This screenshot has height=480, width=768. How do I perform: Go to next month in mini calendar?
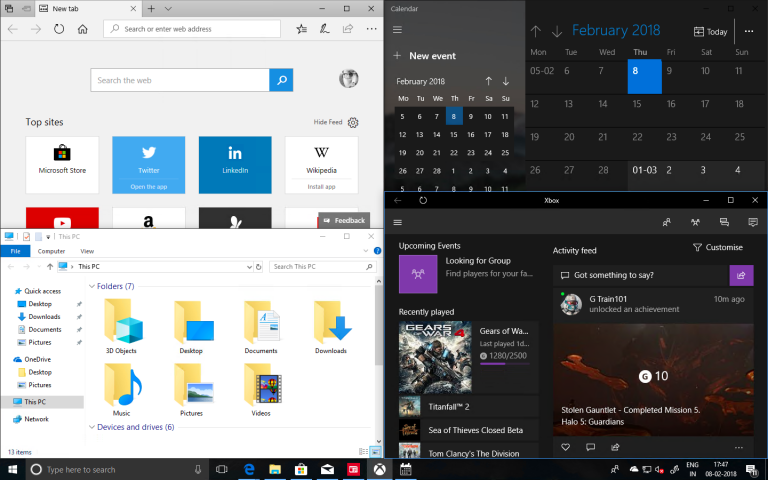(505, 81)
